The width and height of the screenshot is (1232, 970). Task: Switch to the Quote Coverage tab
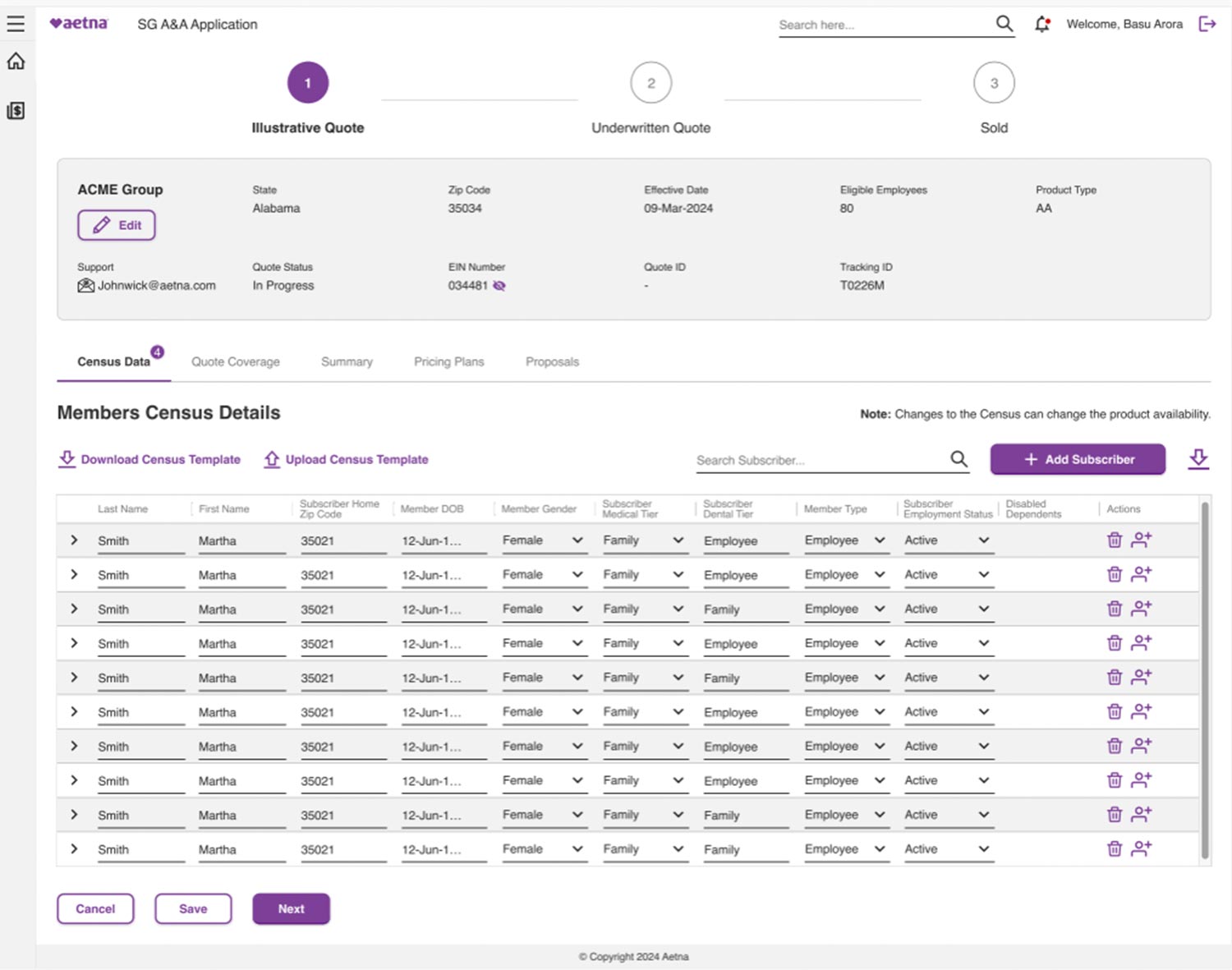click(x=235, y=361)
